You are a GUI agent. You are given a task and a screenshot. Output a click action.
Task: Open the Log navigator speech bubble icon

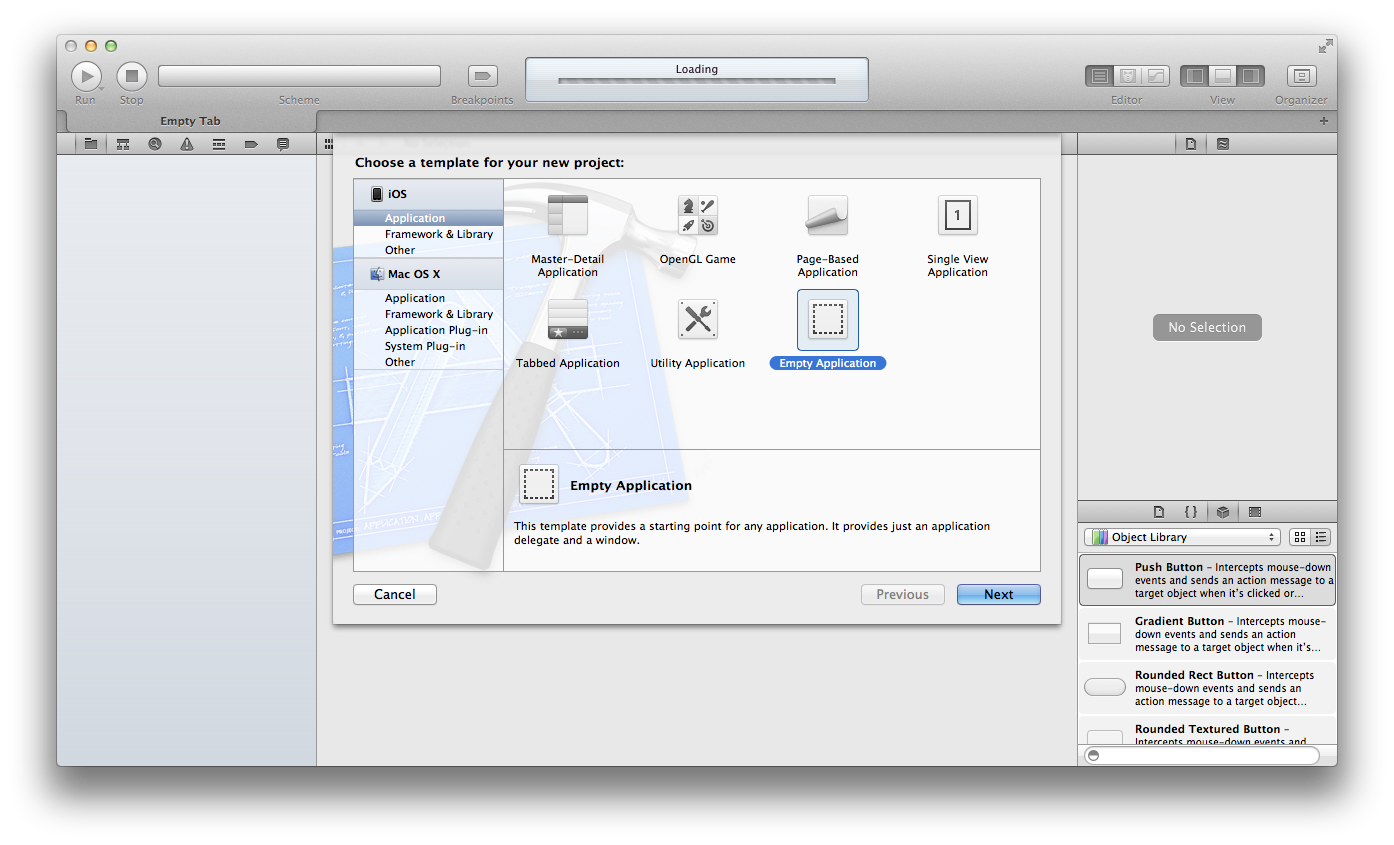click(283, 144)
